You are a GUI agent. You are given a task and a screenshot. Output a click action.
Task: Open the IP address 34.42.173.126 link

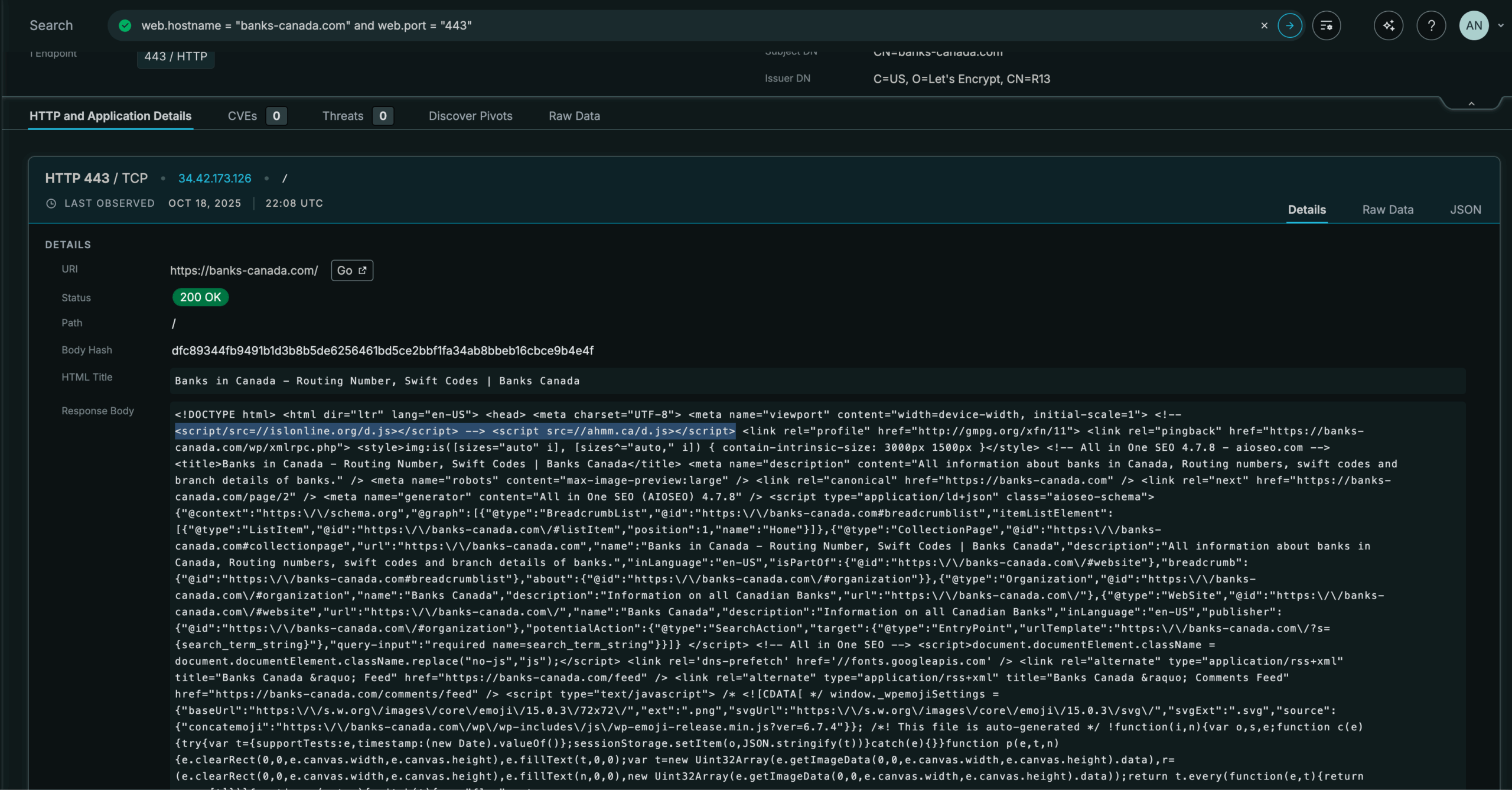214,178
